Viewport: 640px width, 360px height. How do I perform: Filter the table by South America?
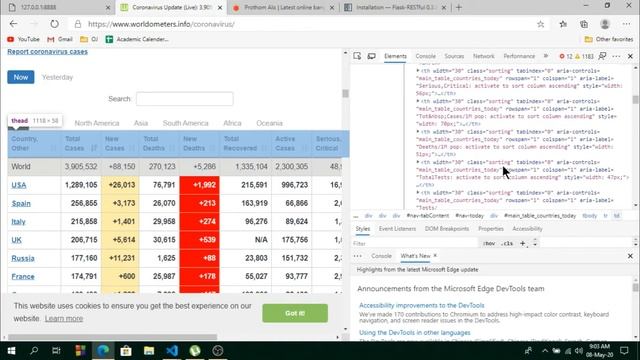(x=185, y=123)
